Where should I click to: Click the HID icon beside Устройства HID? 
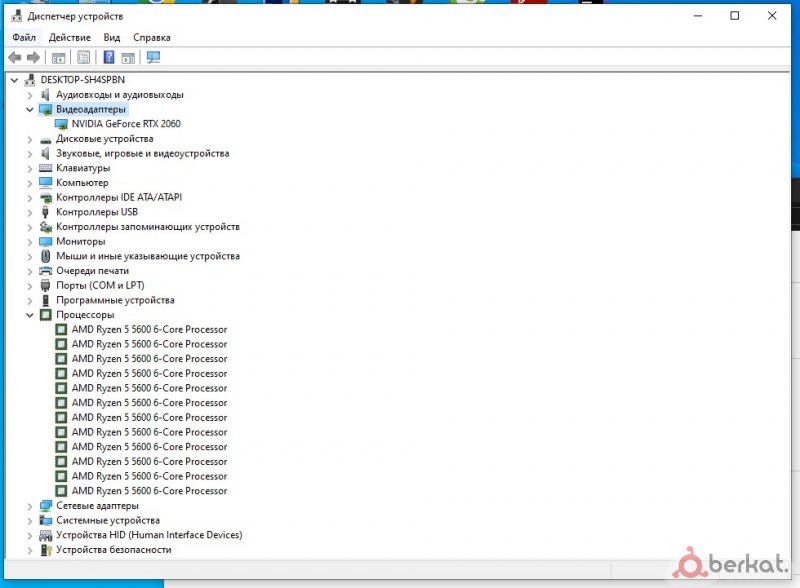45,535
